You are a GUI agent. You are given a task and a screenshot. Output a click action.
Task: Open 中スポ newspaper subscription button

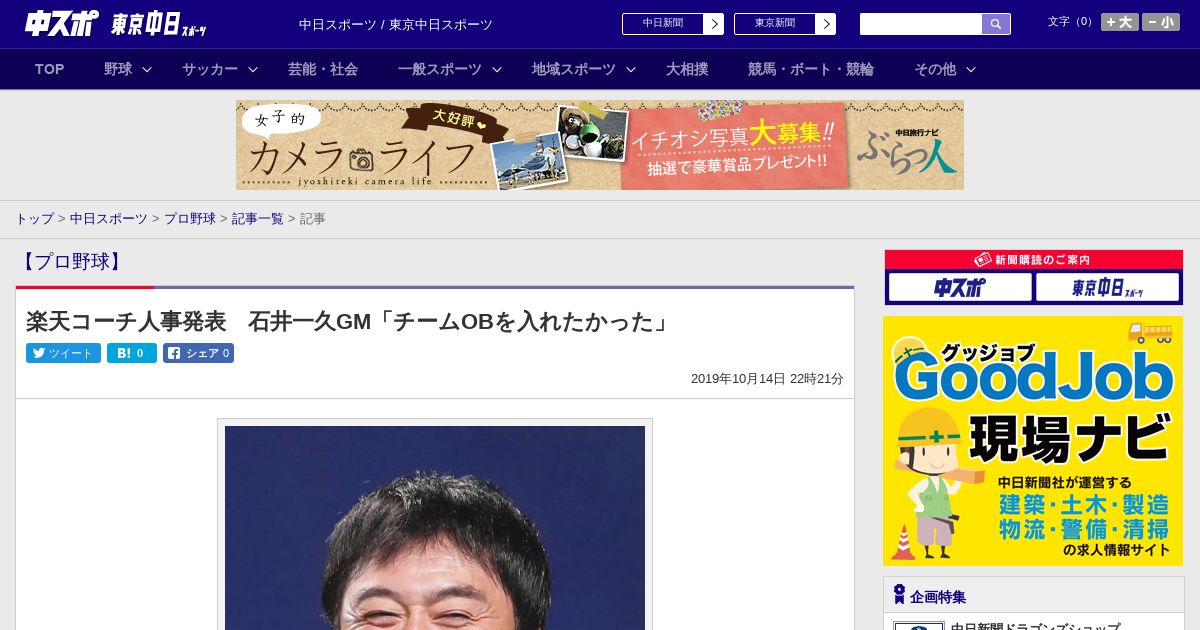coord(960,288)
